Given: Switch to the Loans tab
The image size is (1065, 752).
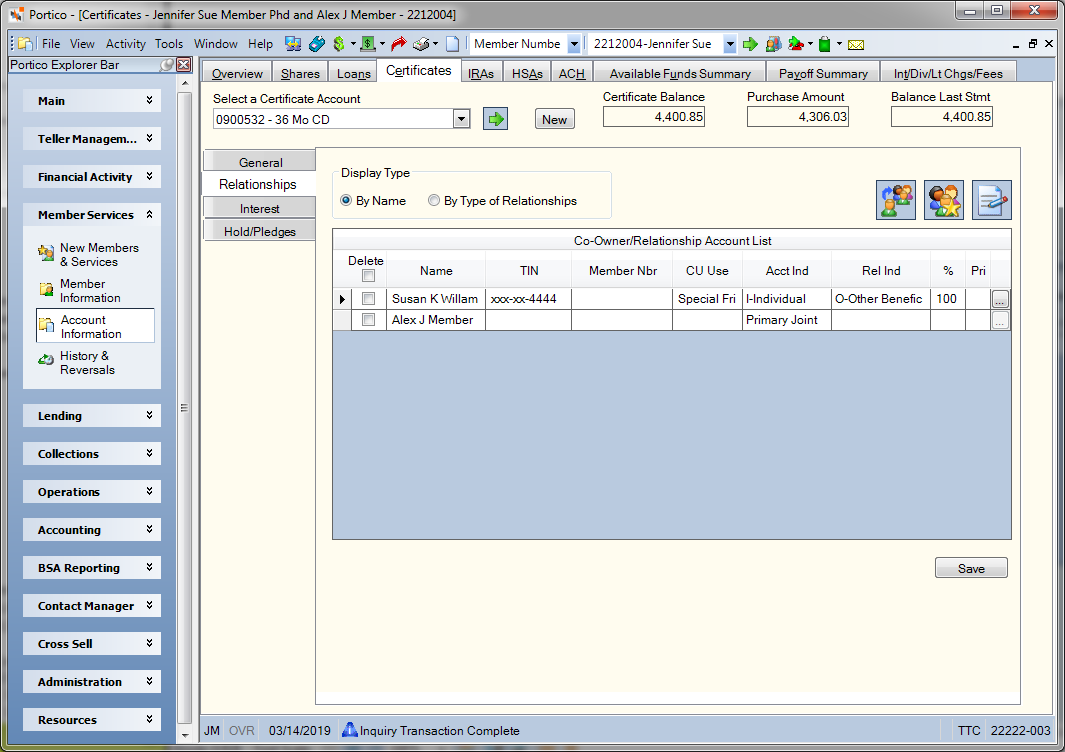Looking at the screenshot, I should 354,73.
